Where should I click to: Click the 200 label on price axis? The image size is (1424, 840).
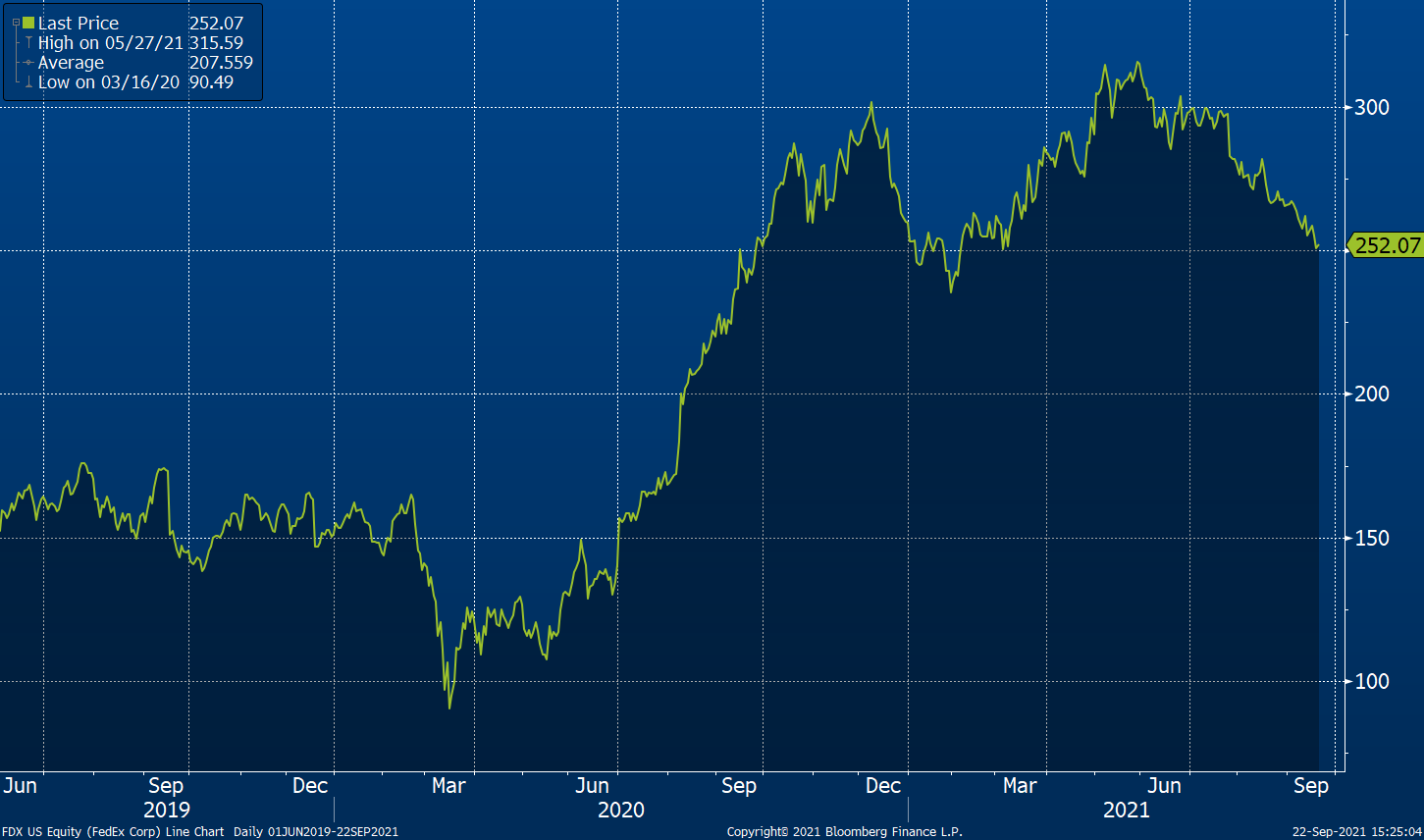coord(1372,394)
